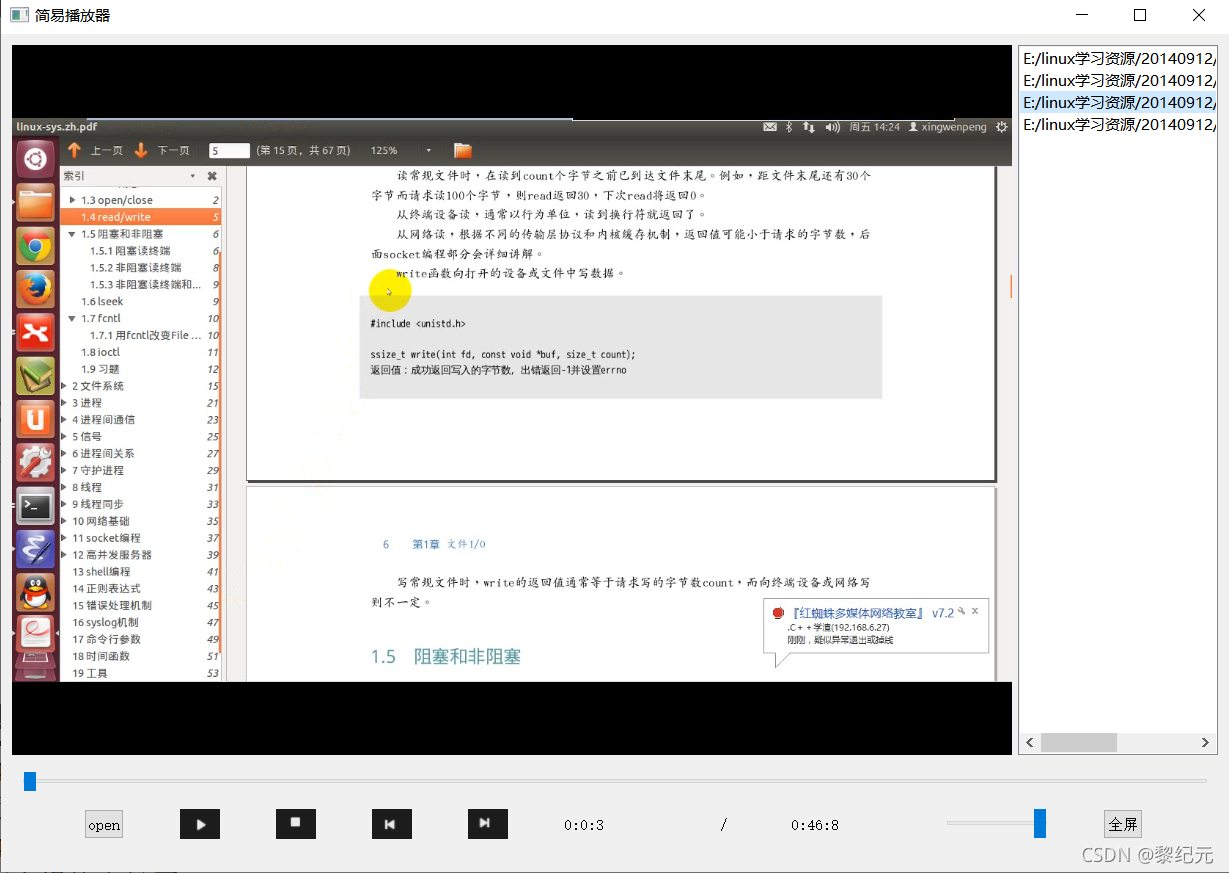Click the volume slider handle
1229x873 pixels.
(x=1040, y=824)
